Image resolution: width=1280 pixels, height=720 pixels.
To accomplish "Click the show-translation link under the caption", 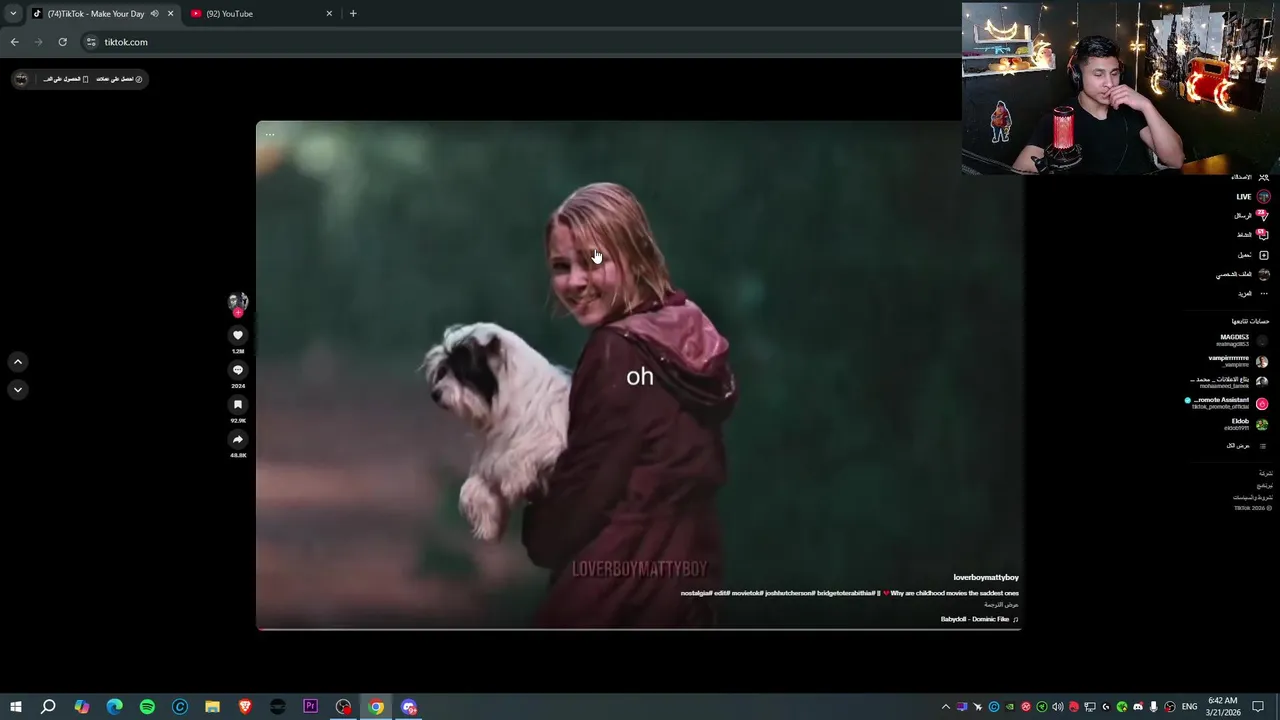I will [1001, 605].
